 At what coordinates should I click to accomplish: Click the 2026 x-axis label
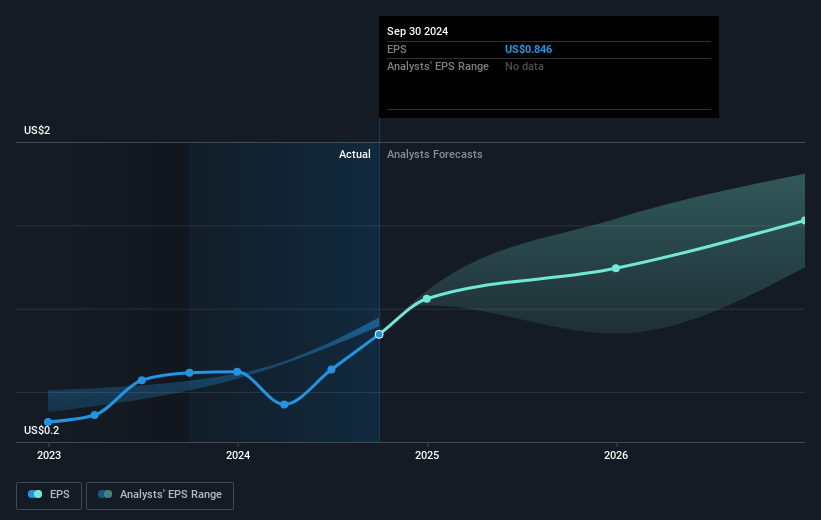point(616,455)
